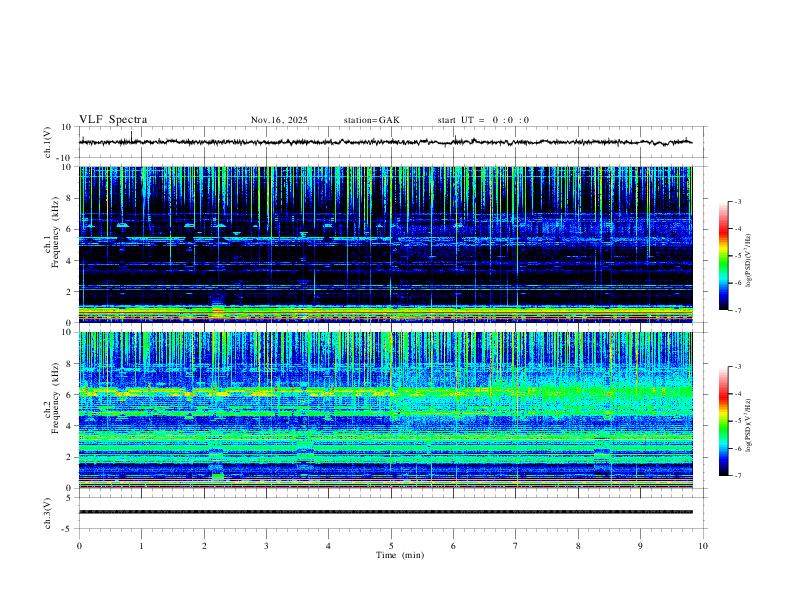This screenshot has width=792, height=612.
Task: Click time axis tick label "0"
Action: coord(79,546)
